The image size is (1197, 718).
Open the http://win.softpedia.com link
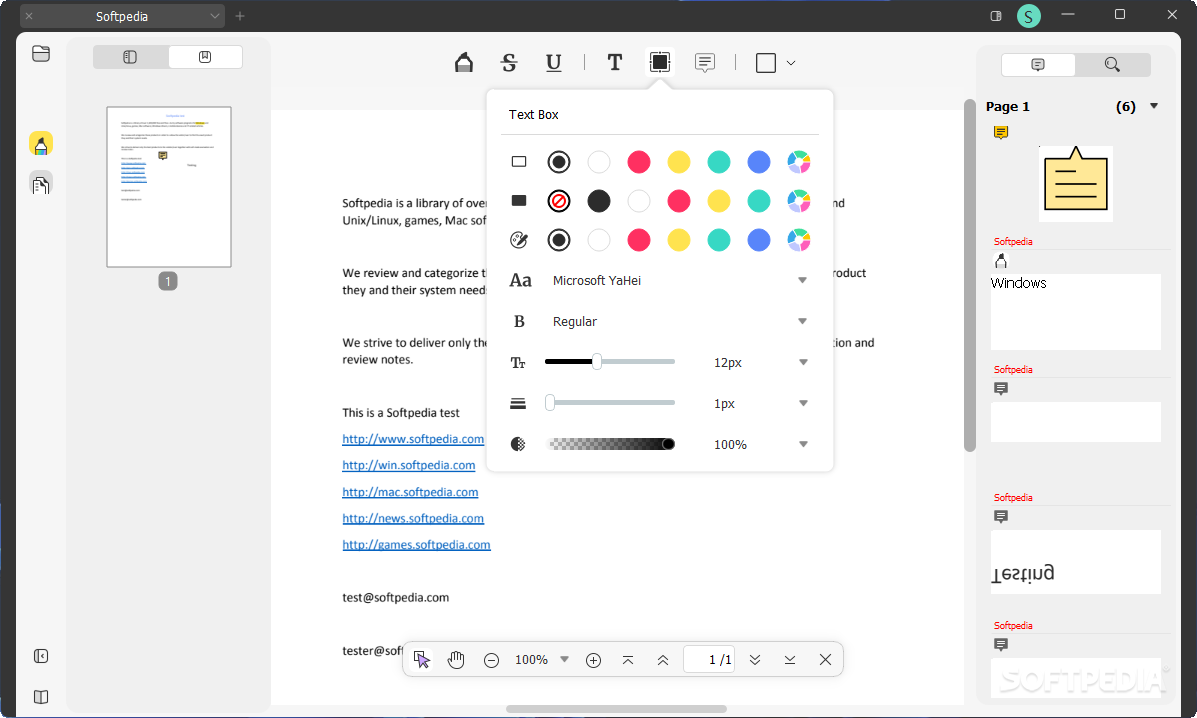pyautogui.click(x=408, y=465)
